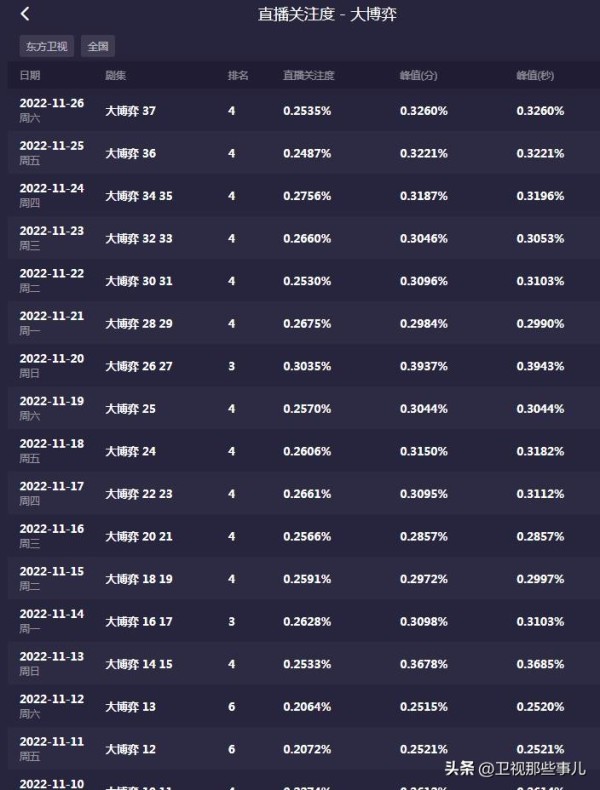This screenshot has width=600, height=790.
Task: Click the 剧集 column header
Action: click(x=115, y=76)
